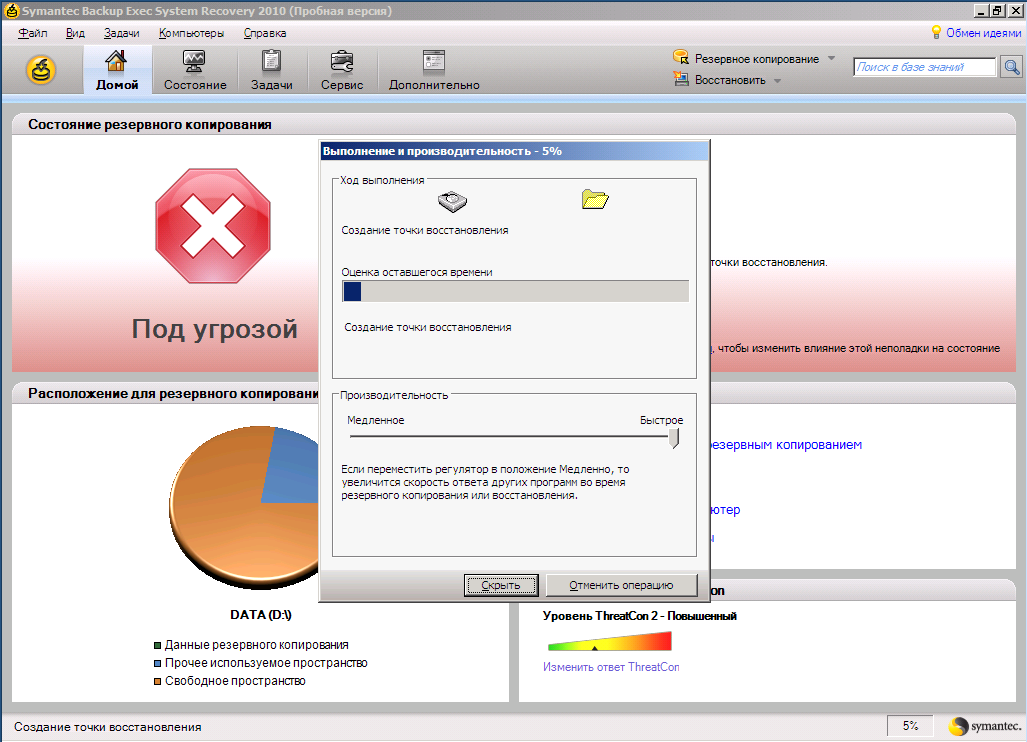Click the DATA (D:\) label

tap(261, 614)
